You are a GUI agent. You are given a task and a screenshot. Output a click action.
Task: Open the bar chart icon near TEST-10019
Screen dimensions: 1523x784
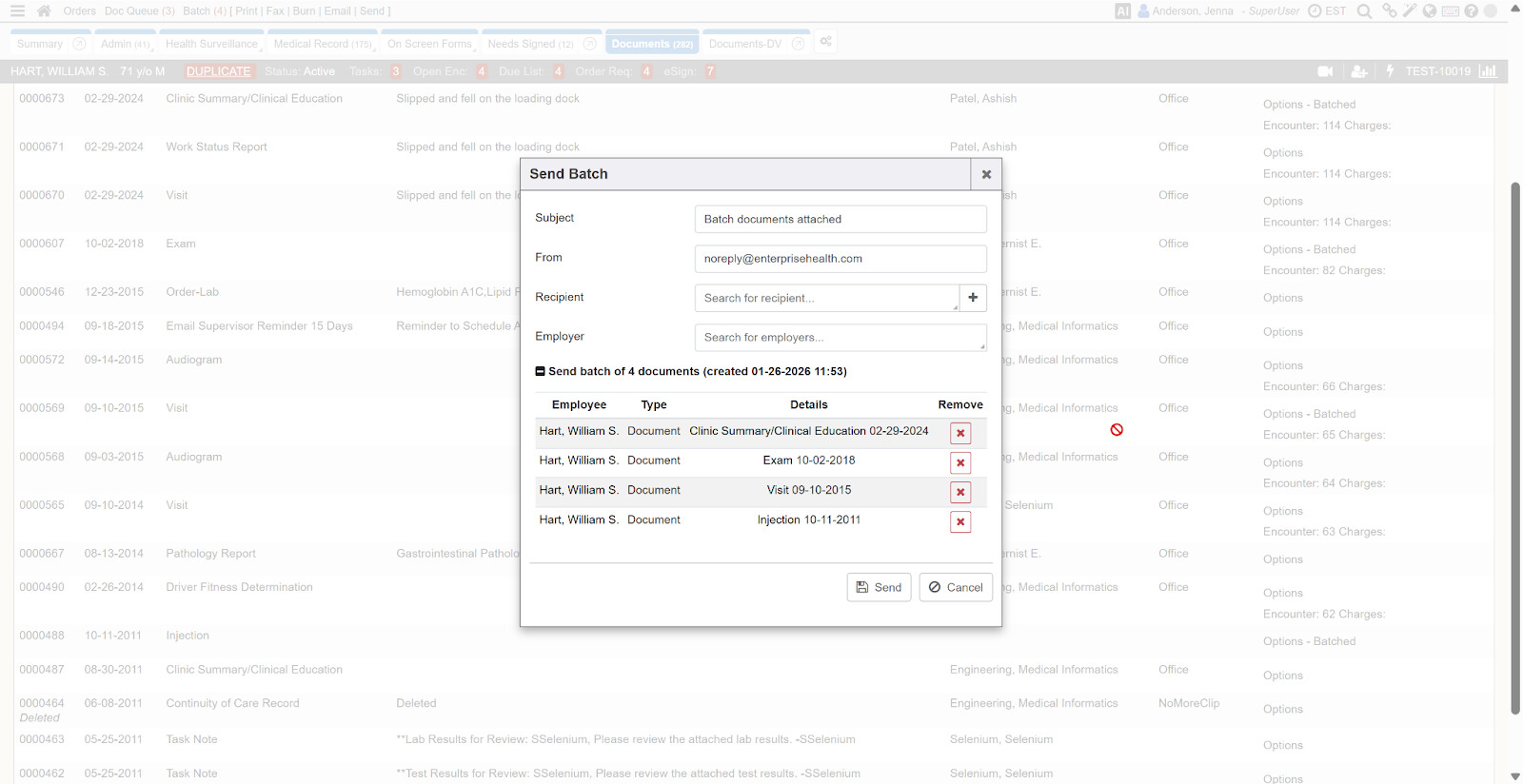click(1487, 71)
